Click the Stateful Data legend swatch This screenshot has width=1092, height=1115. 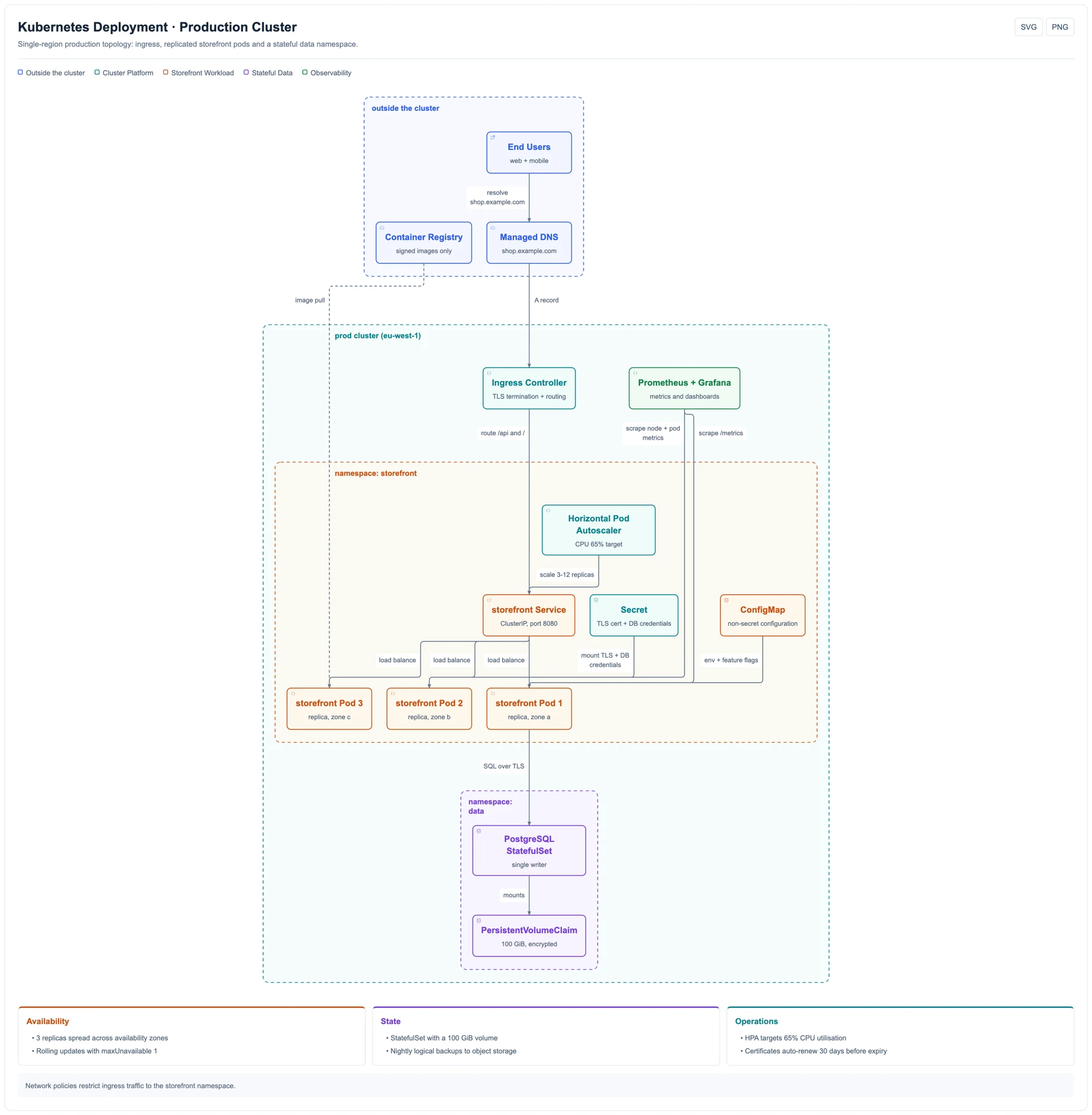pyautogui.click(x=246, y=72)
